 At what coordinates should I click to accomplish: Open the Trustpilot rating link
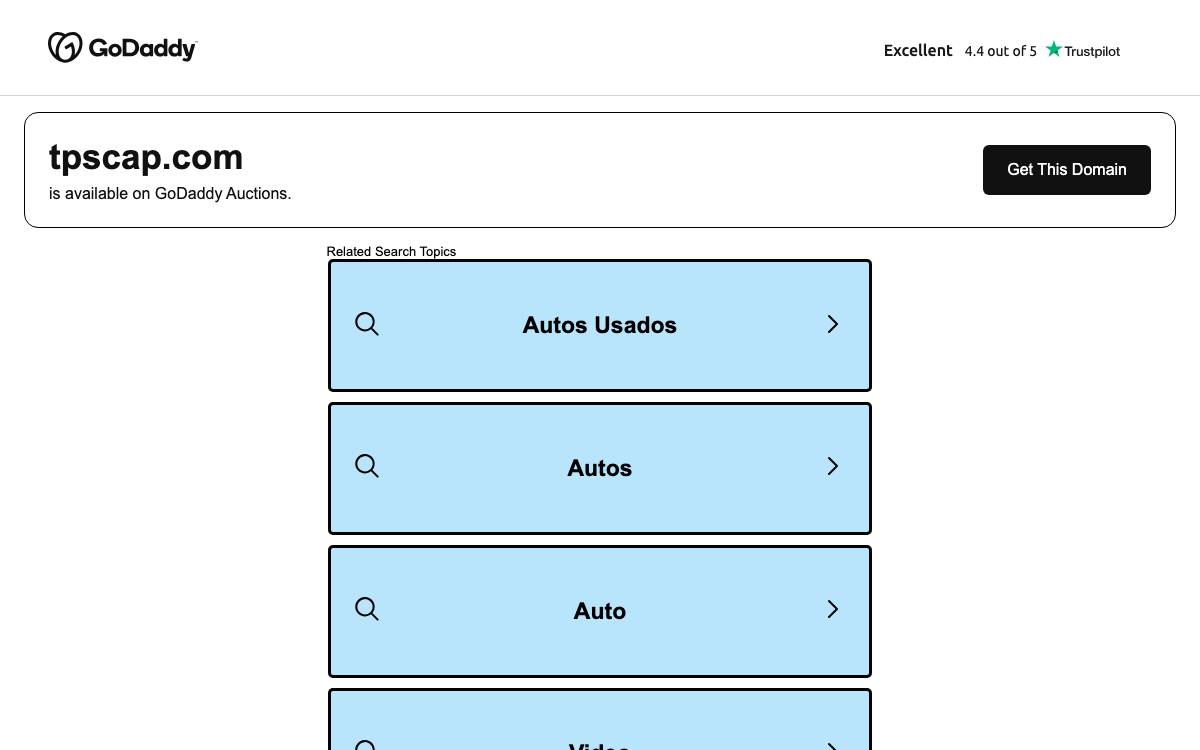(1002, 50)
